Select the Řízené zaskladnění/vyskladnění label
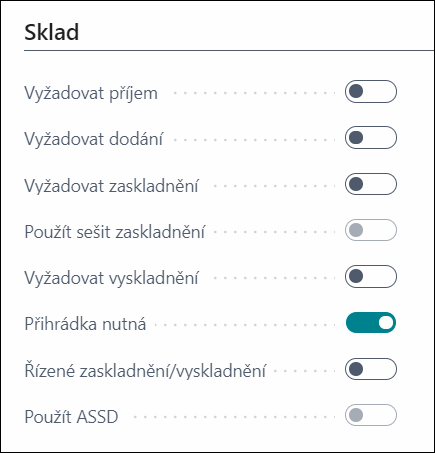Screen dimensions: 435x453 pyautogui.click(x=145, y=371)
